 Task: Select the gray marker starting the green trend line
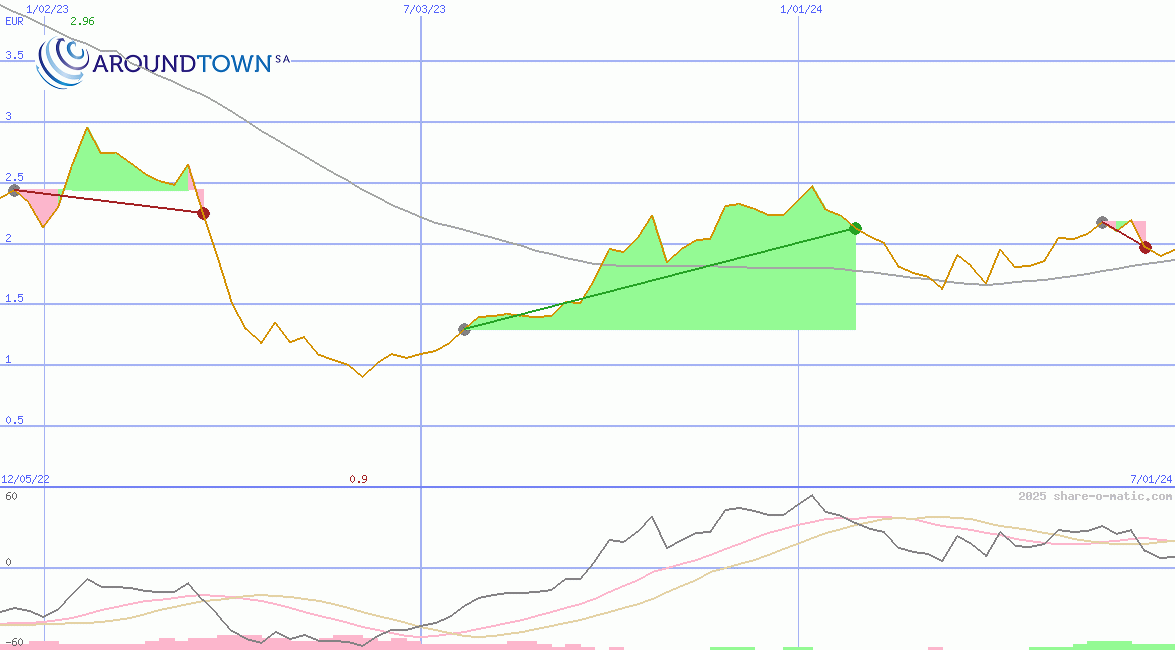pyautogui.click(x=464, y=328)
